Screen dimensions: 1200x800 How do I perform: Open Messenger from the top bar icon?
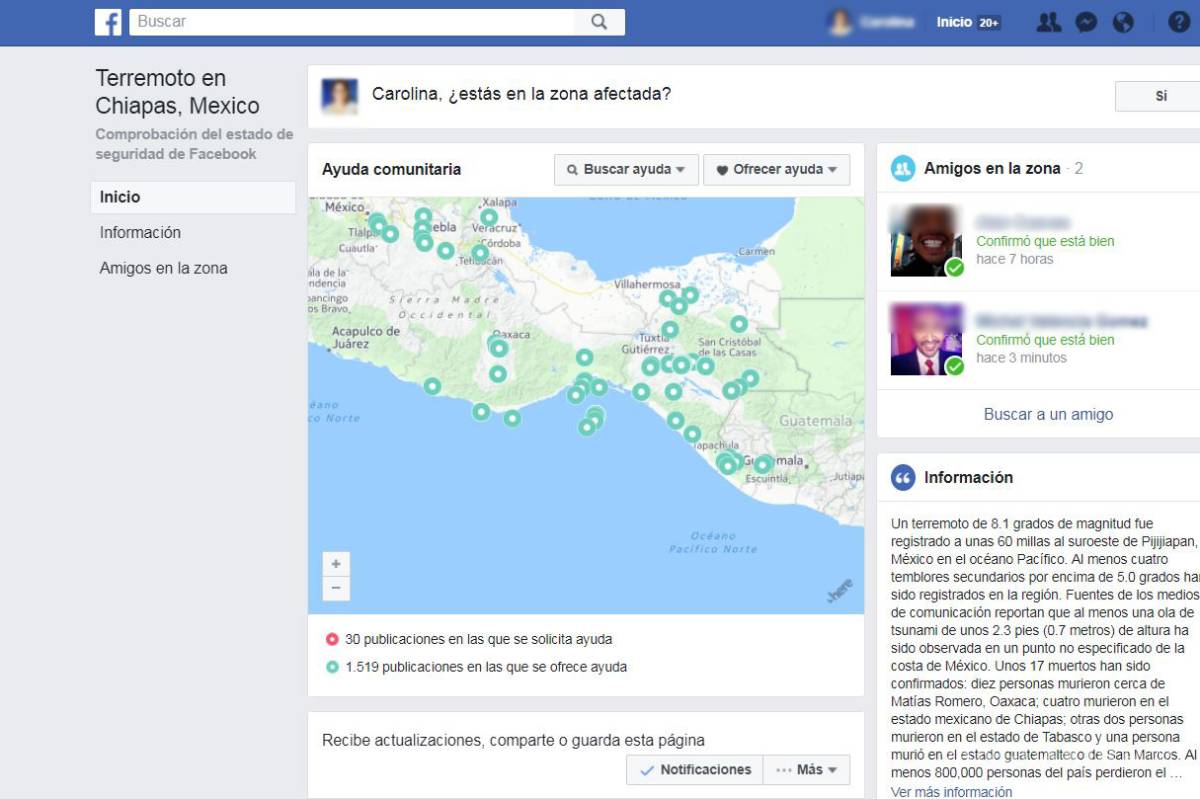tap(1086, 21)
